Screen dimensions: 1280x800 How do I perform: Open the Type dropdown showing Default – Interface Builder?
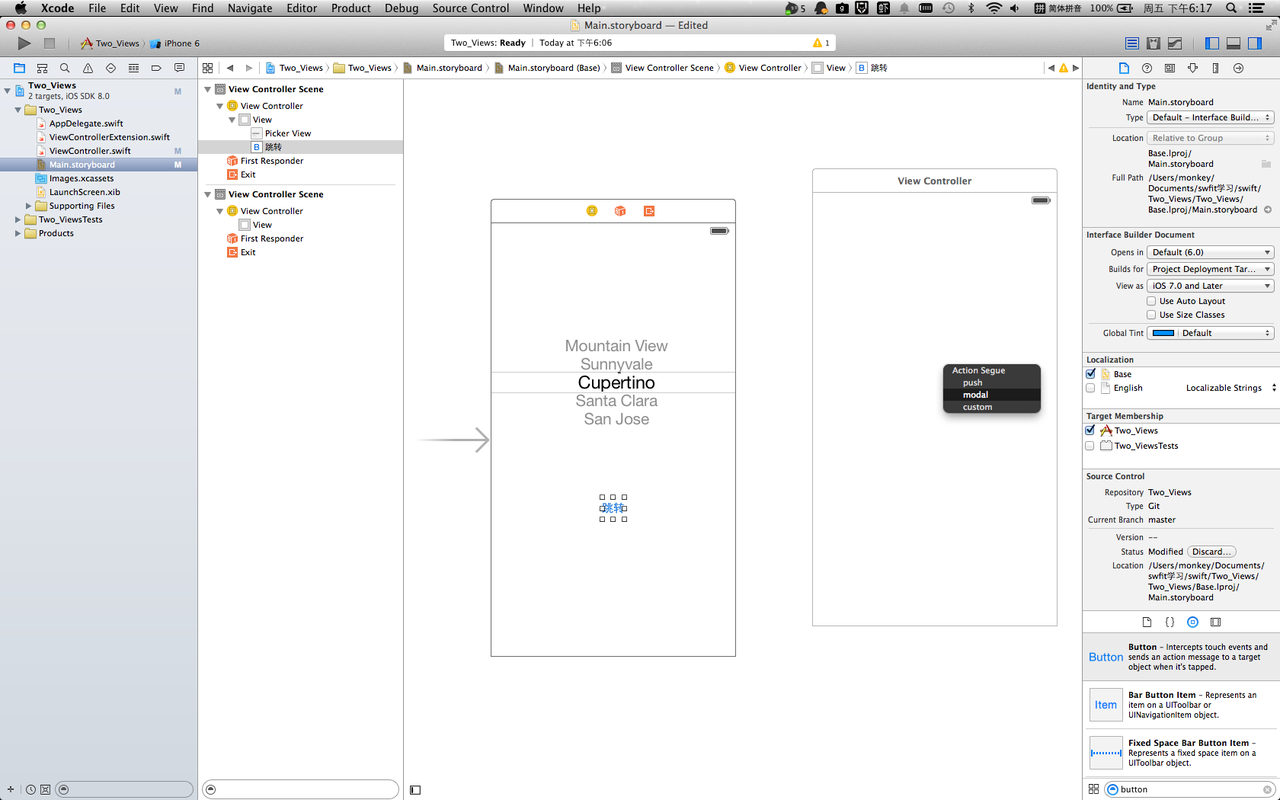tap(1210, 117)
